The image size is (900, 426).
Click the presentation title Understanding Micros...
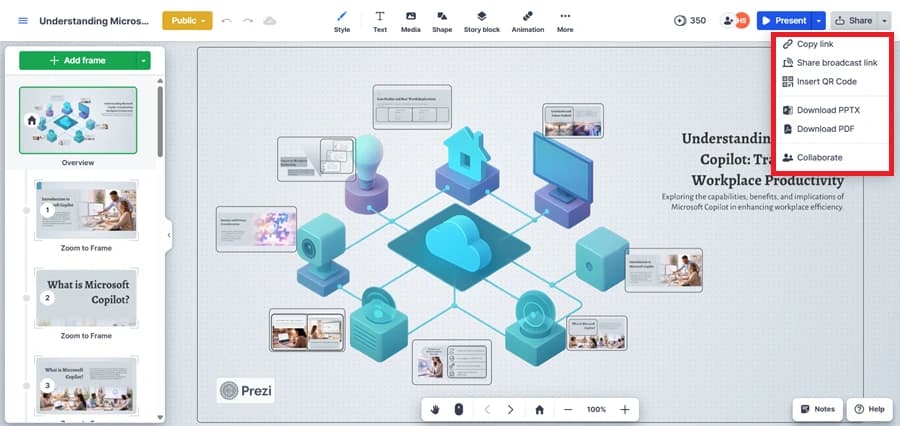pos(94,21)
